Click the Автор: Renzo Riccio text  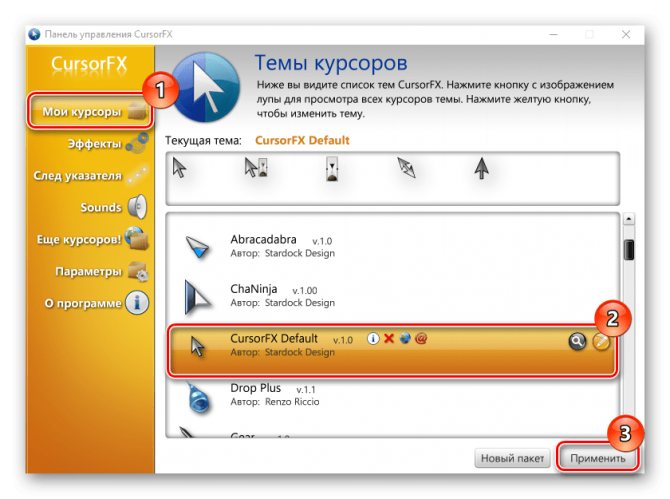click(x=275, y=402)
